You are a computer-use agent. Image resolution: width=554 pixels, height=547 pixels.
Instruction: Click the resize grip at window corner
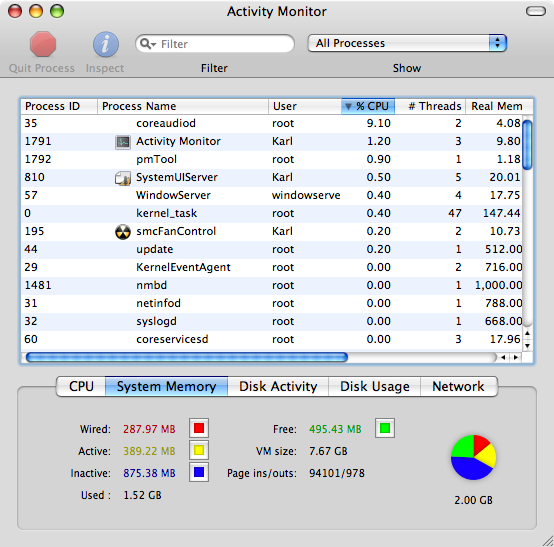pos(548,541)
